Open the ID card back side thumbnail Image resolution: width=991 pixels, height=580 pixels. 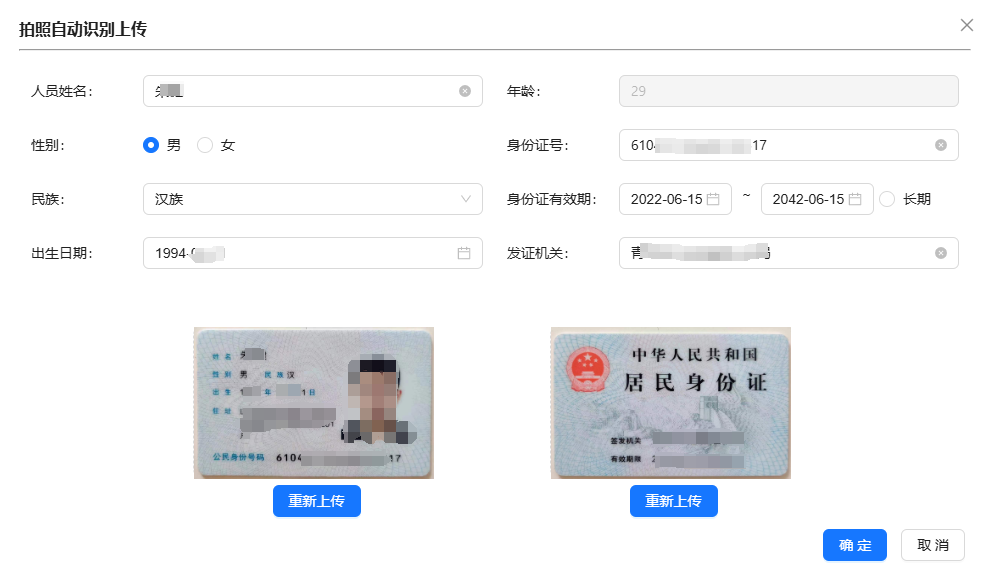671,403
